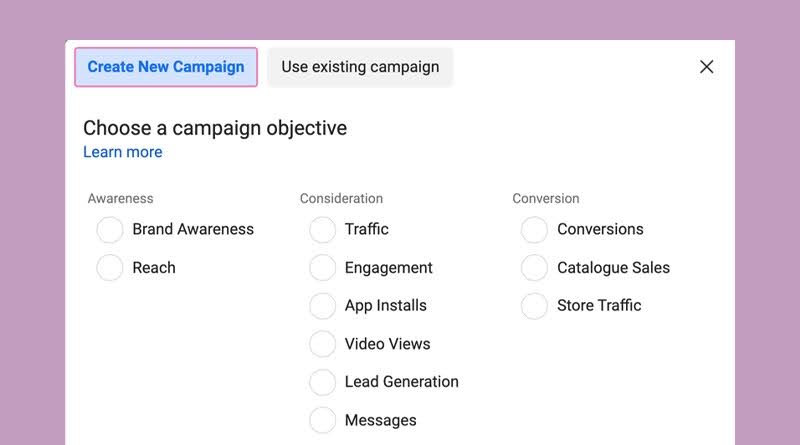This screenshot has height=445, width=800.
Task: Choose the Video Views radio button
Action: coord(322,344)
